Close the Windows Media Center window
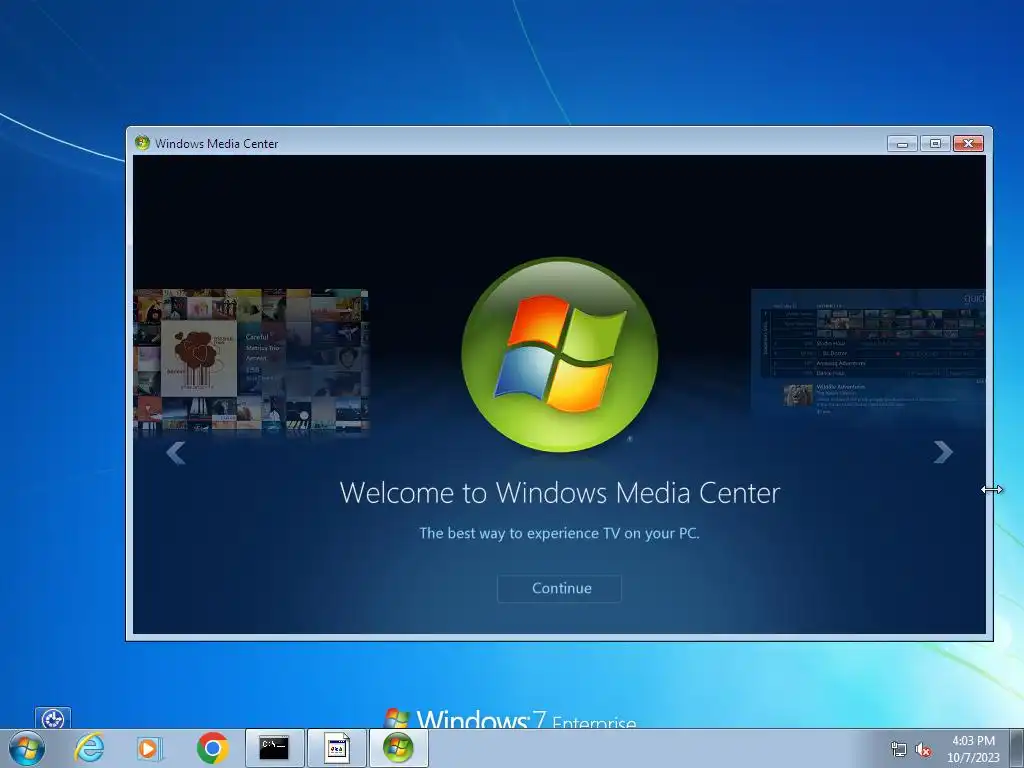Screen dimensions: 1024x768 pyautogui.click(x=968, y=144)
